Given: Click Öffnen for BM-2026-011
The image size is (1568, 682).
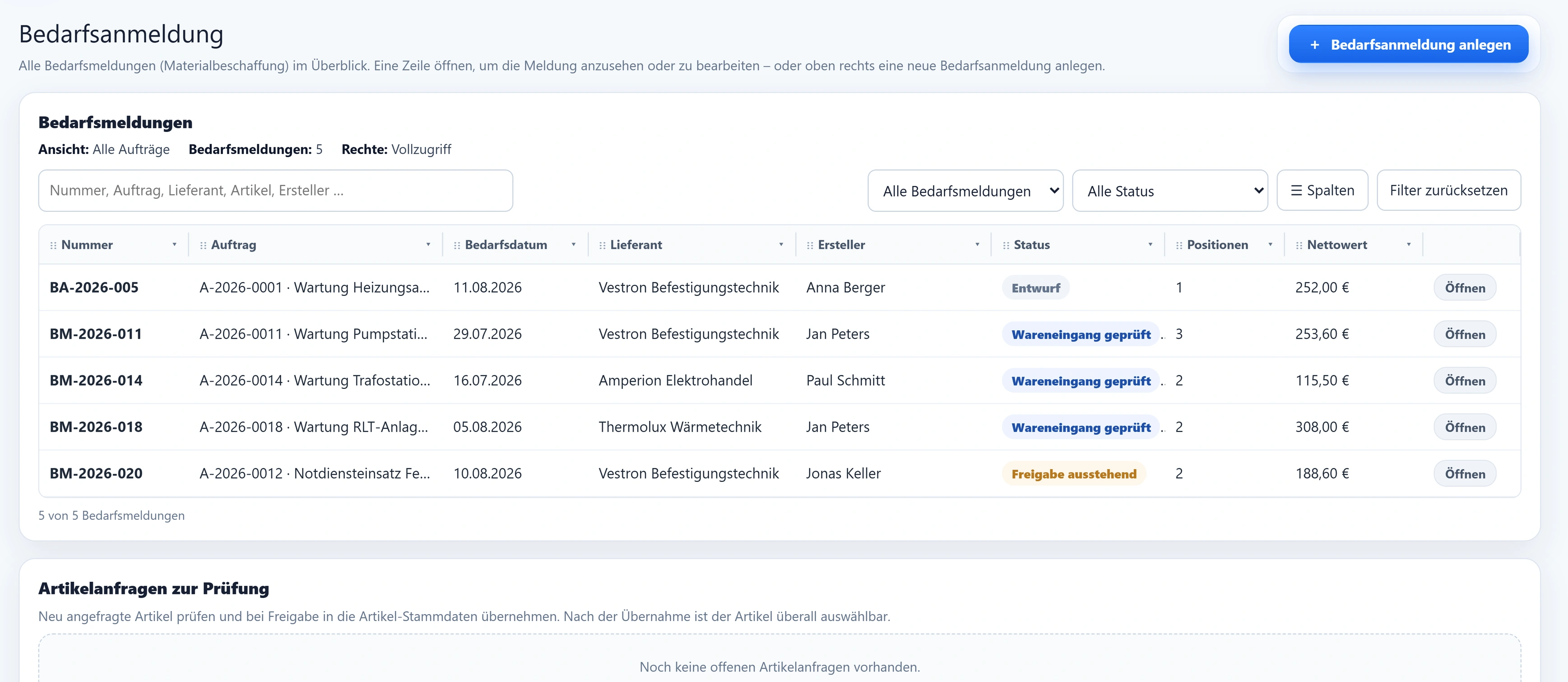Looking at the screenshot, I should coord(1465,334).
